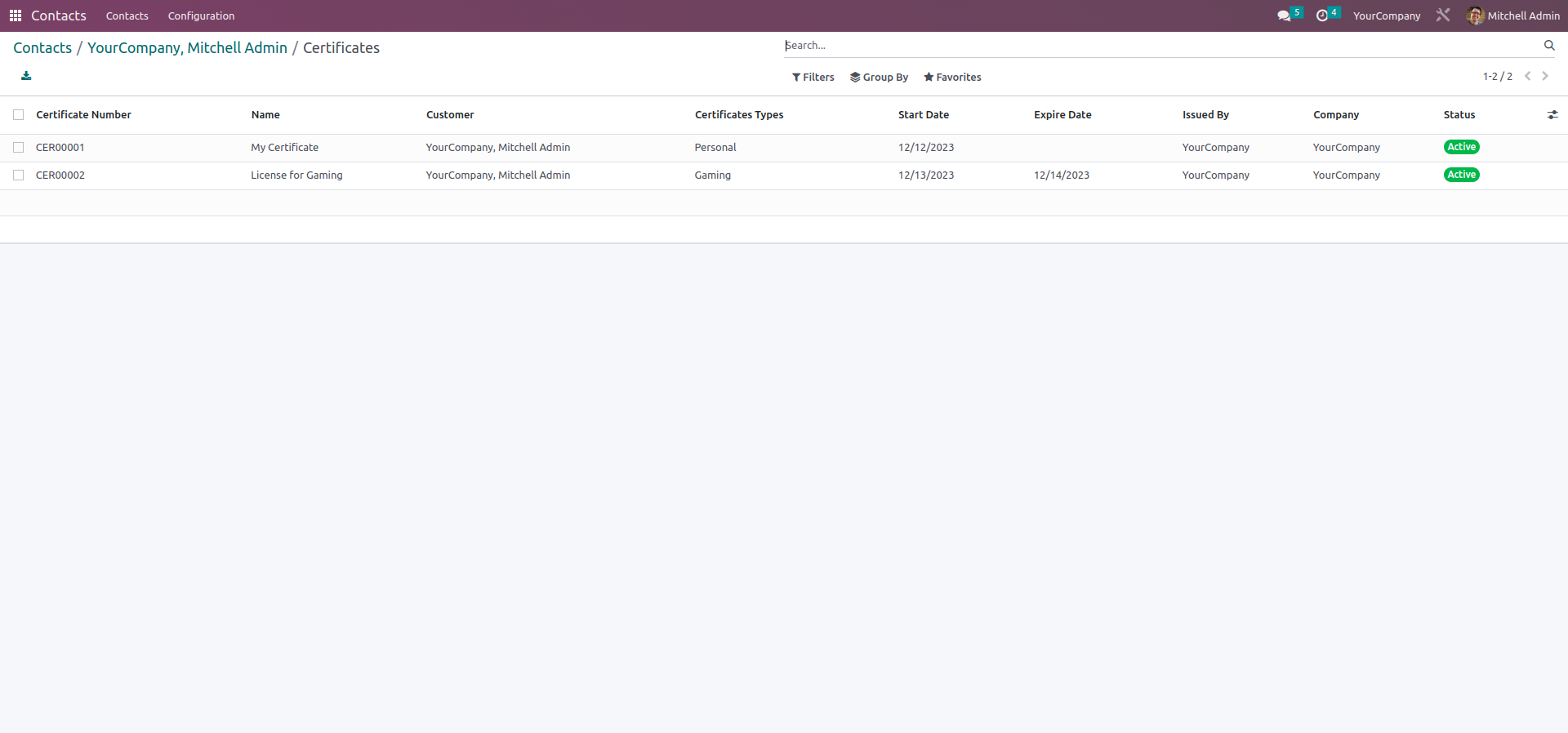Click Personal certificate type cell

(715, 148)
